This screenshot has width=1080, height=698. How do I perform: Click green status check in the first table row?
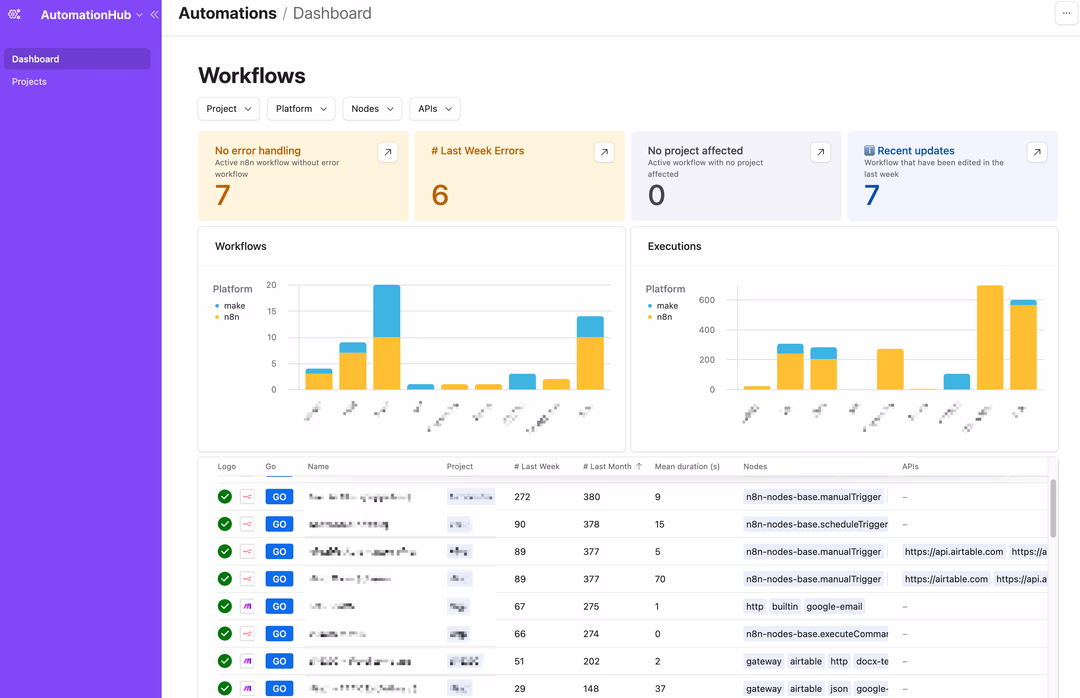tap(225, 497)
